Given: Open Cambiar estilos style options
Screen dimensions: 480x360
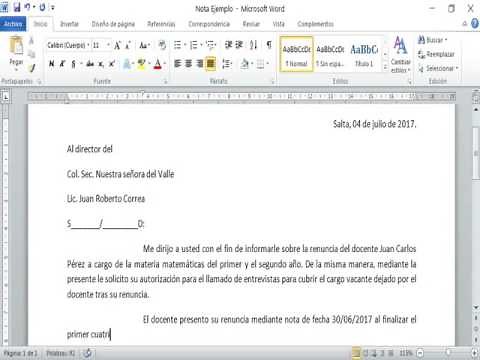Looking at the screenshot, I should [400, 54].
